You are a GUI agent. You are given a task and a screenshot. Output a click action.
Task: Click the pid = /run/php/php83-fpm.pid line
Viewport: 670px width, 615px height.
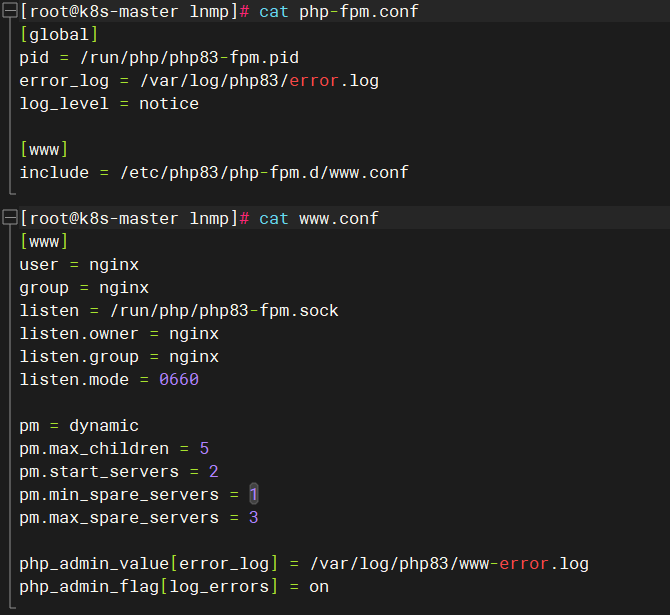click(159, 58)
